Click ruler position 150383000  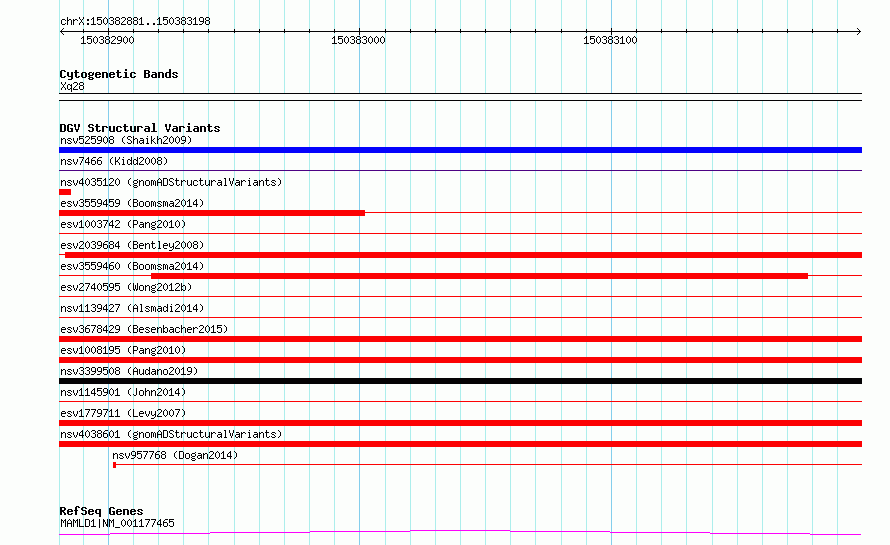358,40
